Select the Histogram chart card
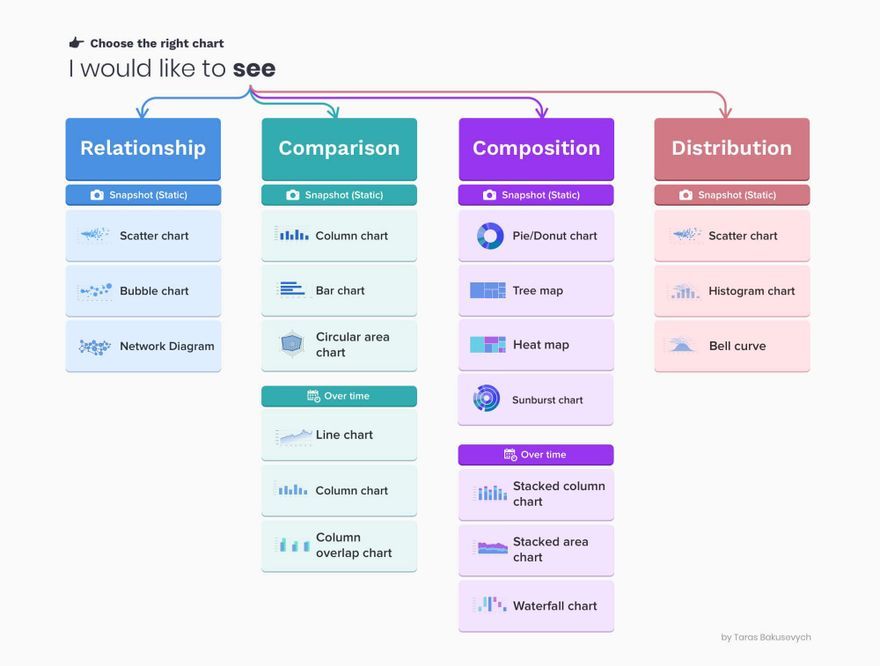 (x=732, y=291)
